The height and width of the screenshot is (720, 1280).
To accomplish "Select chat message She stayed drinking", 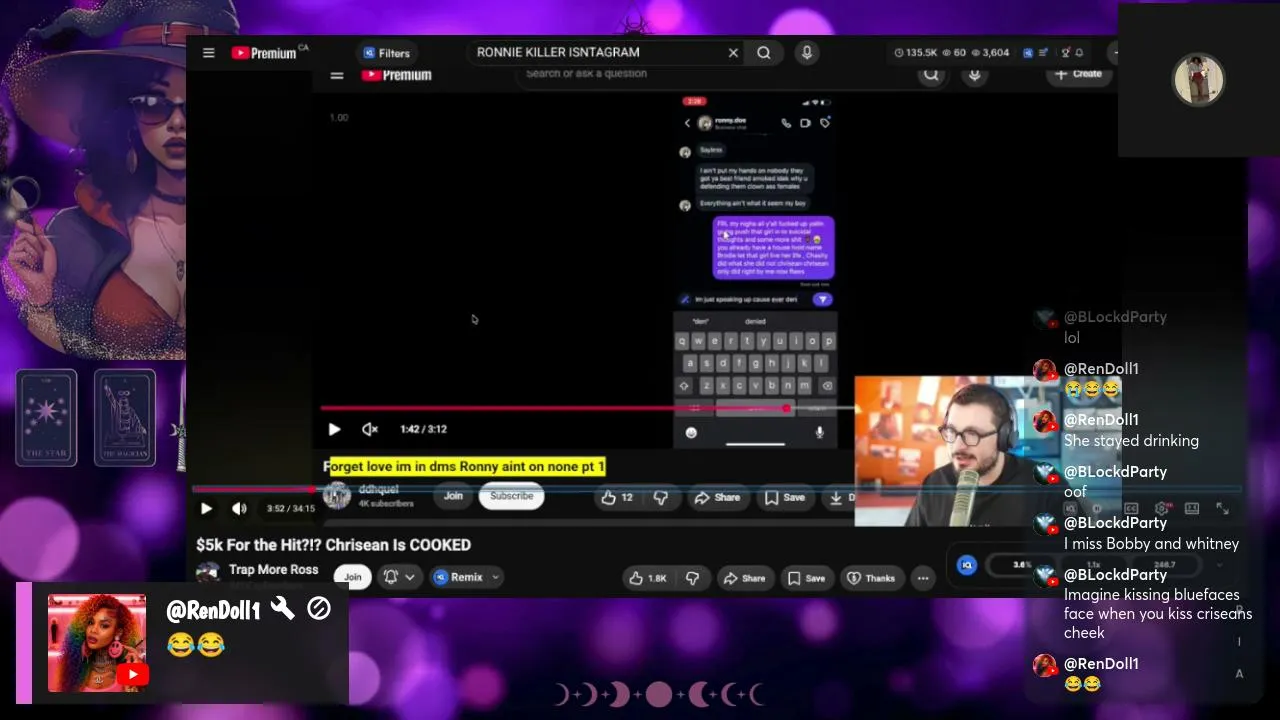I will point(1131,441).
